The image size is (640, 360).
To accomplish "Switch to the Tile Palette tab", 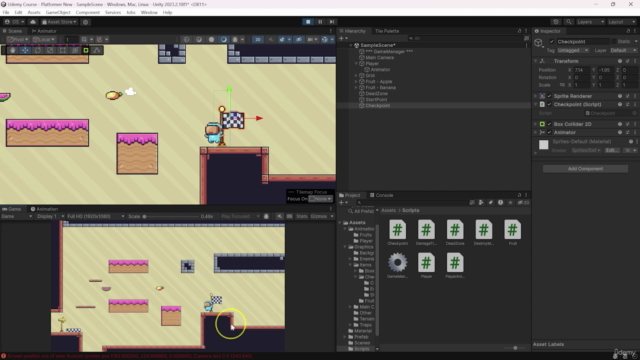I will coord(387,31).
